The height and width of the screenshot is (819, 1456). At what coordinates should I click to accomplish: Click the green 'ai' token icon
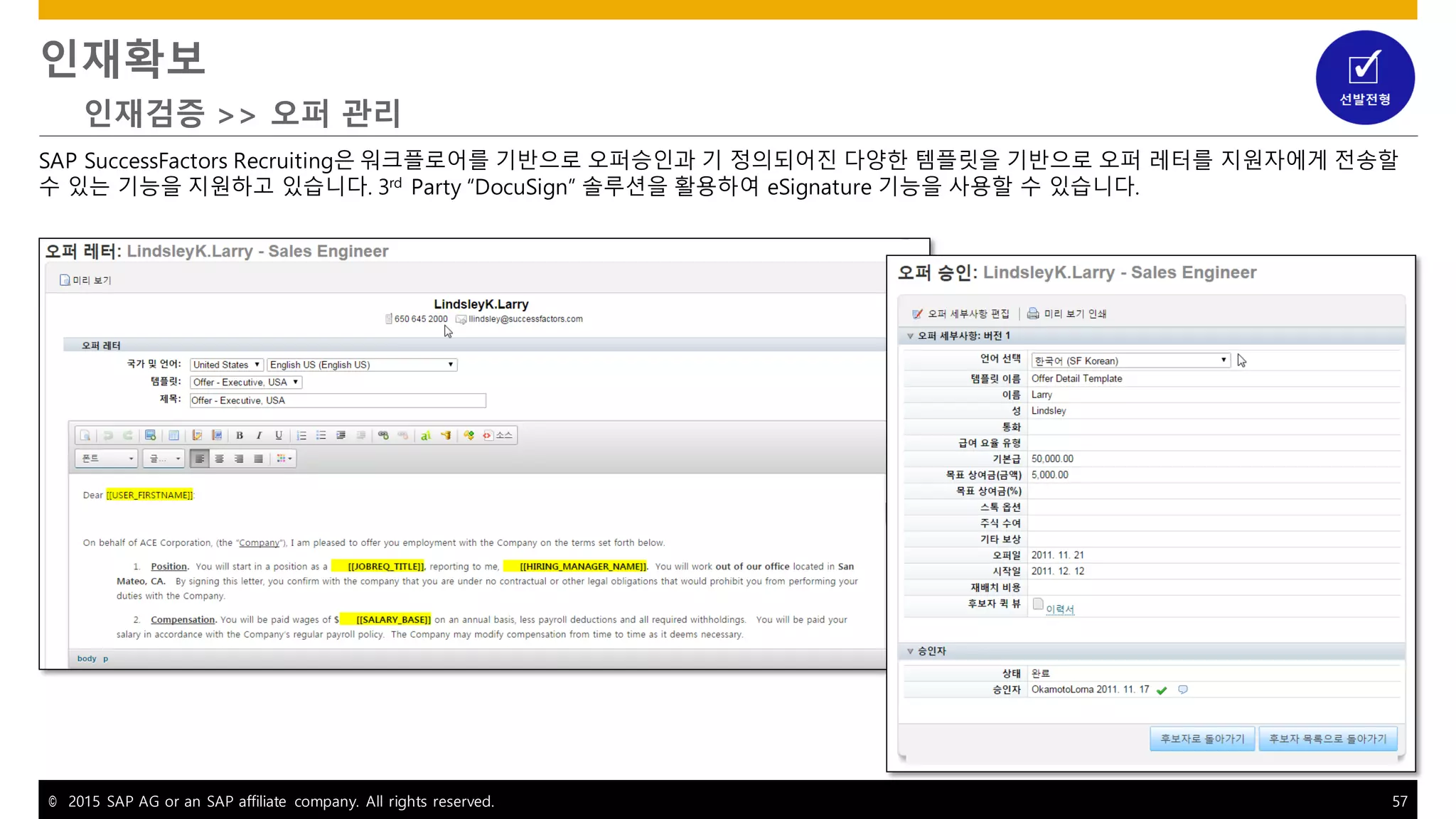pyautogui.click(x=426, y=436)
